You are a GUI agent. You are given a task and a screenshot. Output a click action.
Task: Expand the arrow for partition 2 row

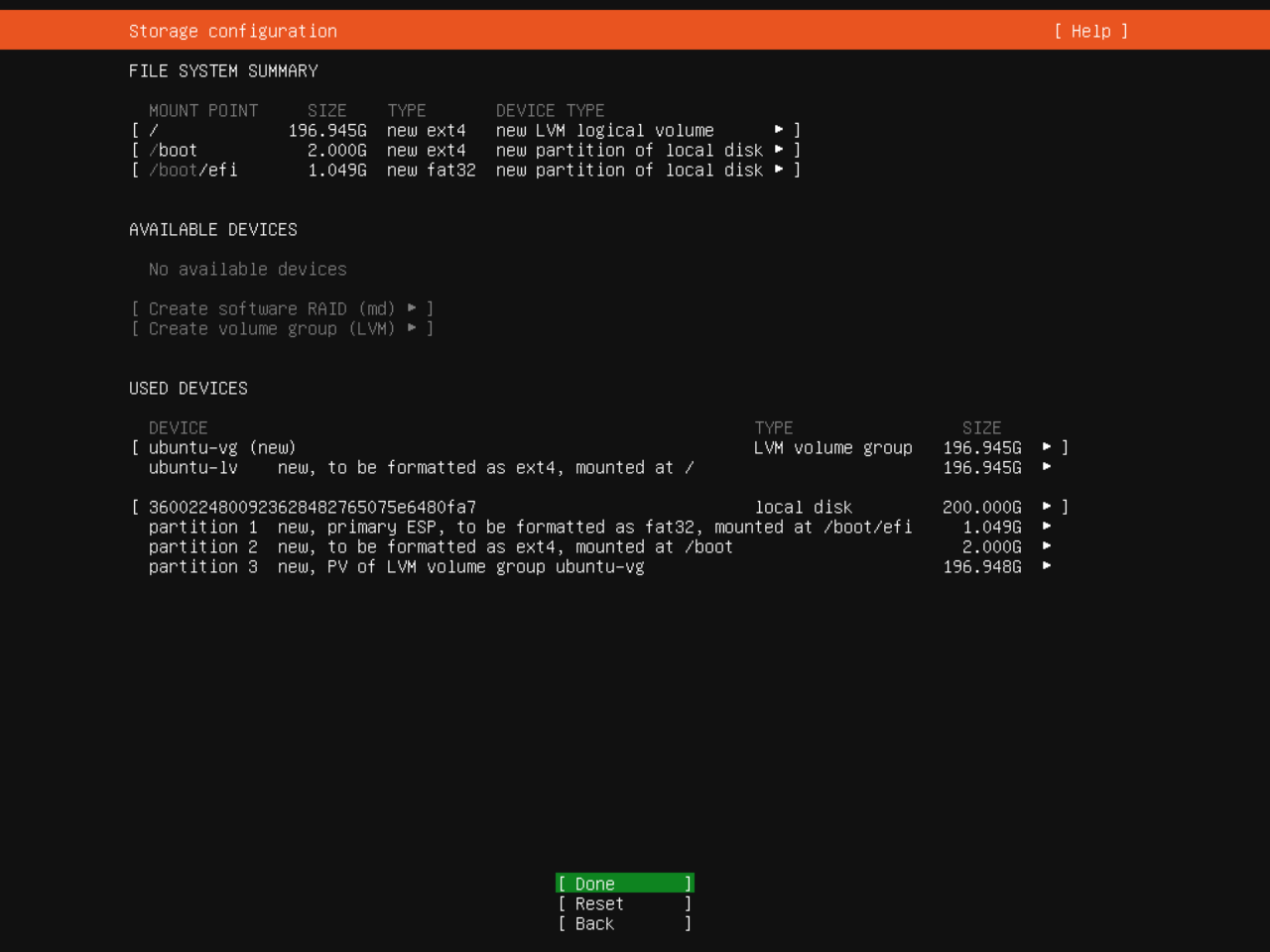(x=1047, y=546)
